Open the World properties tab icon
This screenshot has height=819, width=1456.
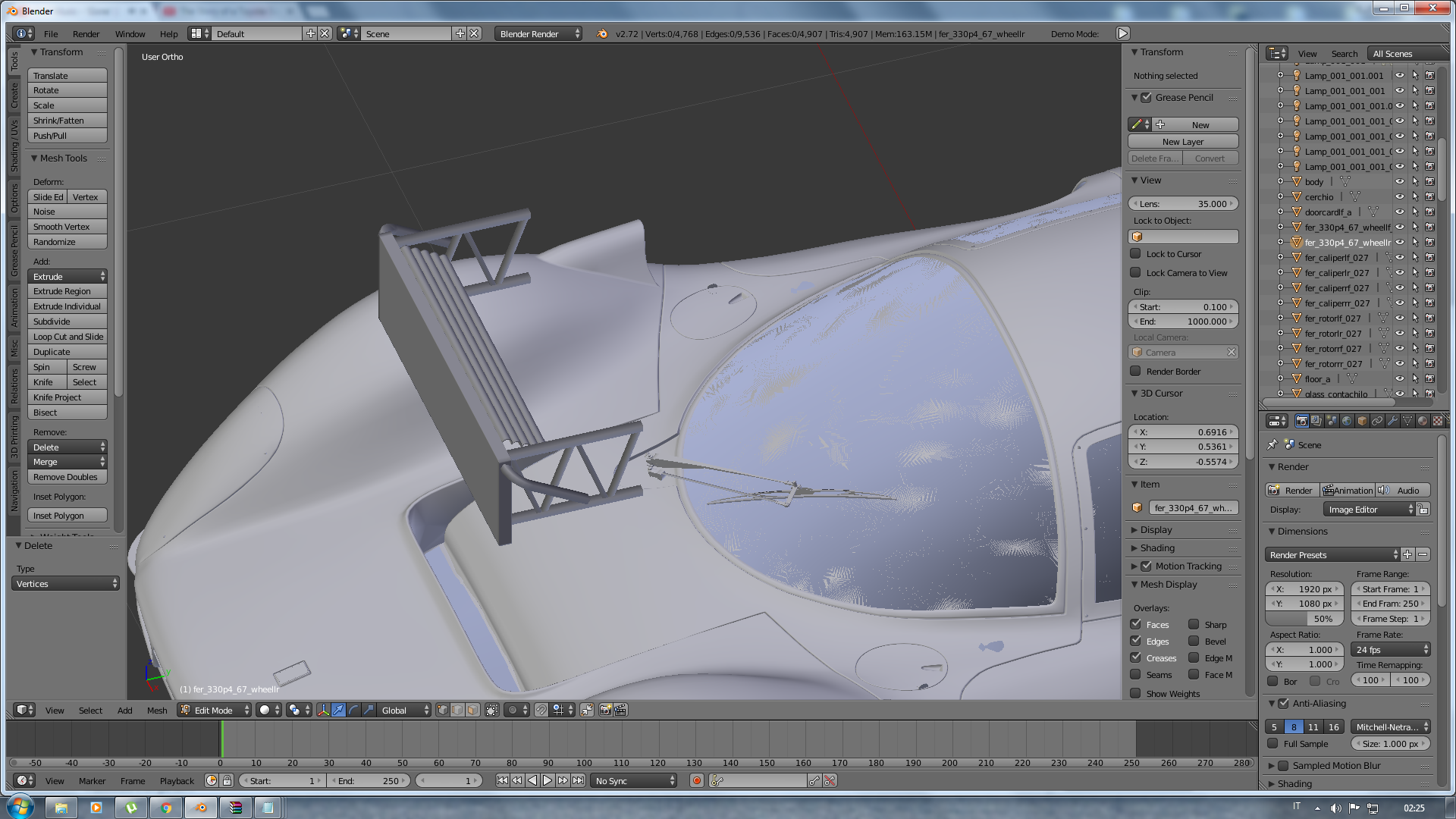click(1347, 421)
